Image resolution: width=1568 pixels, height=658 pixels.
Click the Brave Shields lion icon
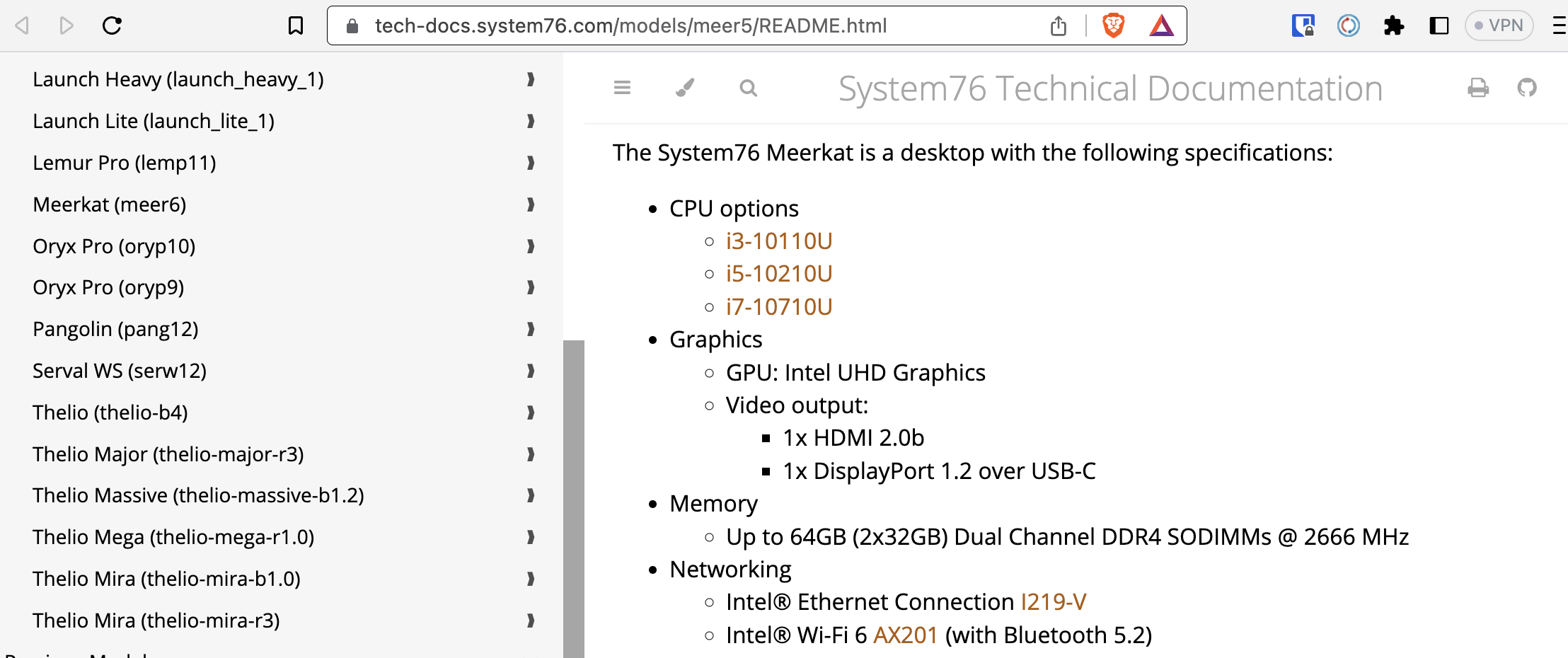point(1113,26)
